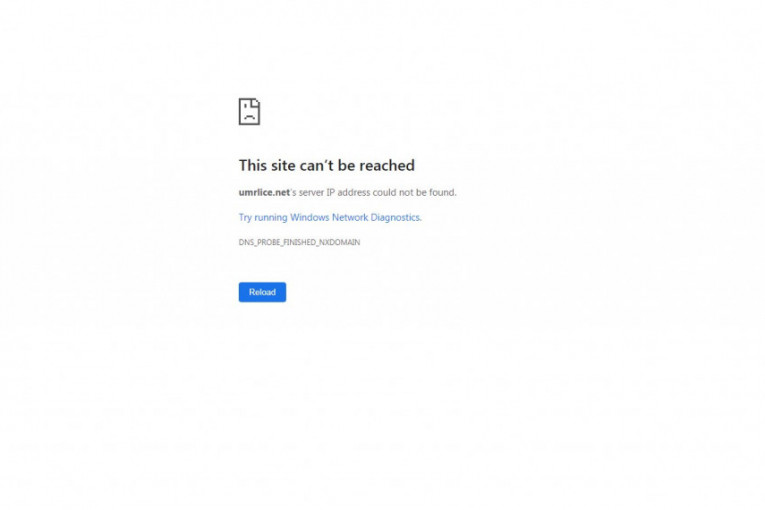
Task: Click the word 'Diagnostics' in the blue link
Action: coord(396,218)
